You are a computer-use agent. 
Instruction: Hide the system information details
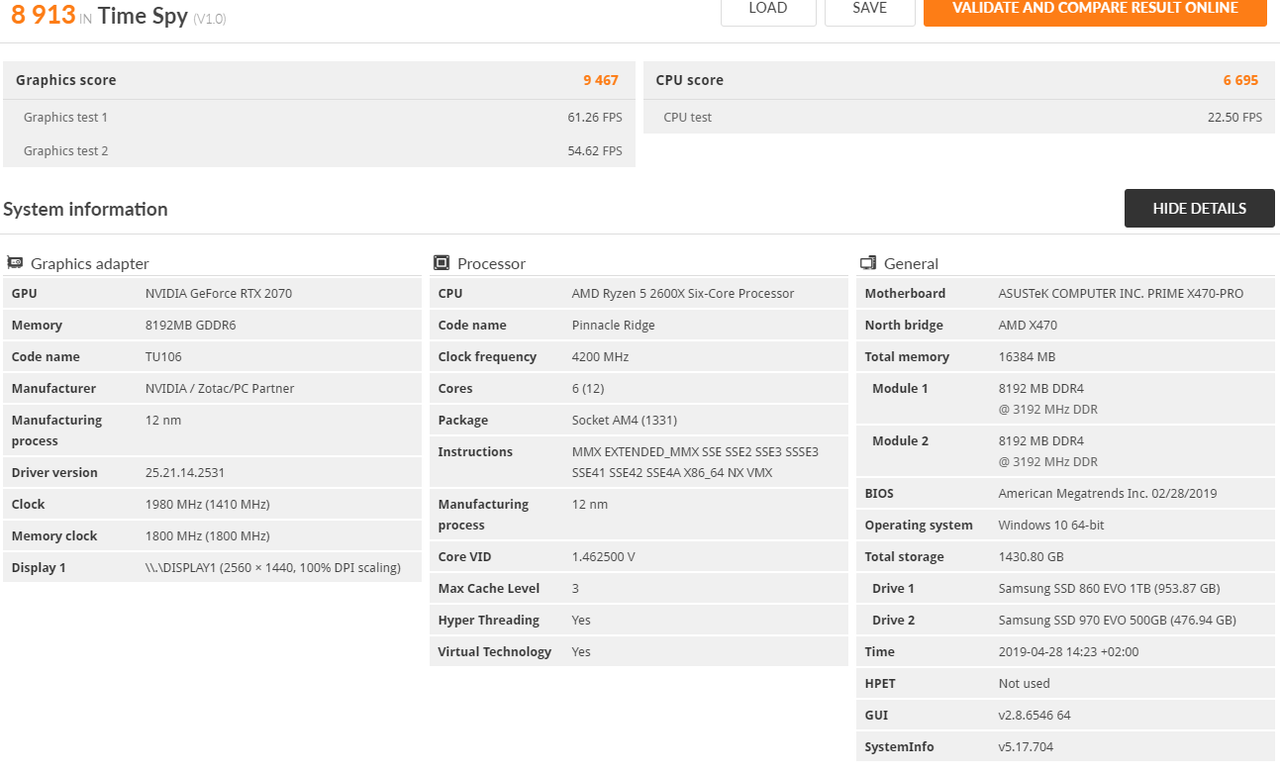coord(1199,208)
